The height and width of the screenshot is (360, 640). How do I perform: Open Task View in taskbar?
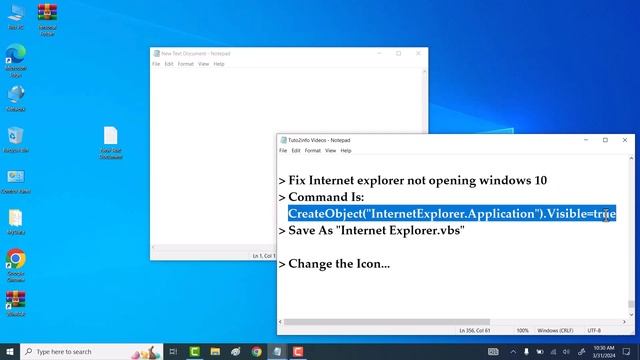coord(173,351)
